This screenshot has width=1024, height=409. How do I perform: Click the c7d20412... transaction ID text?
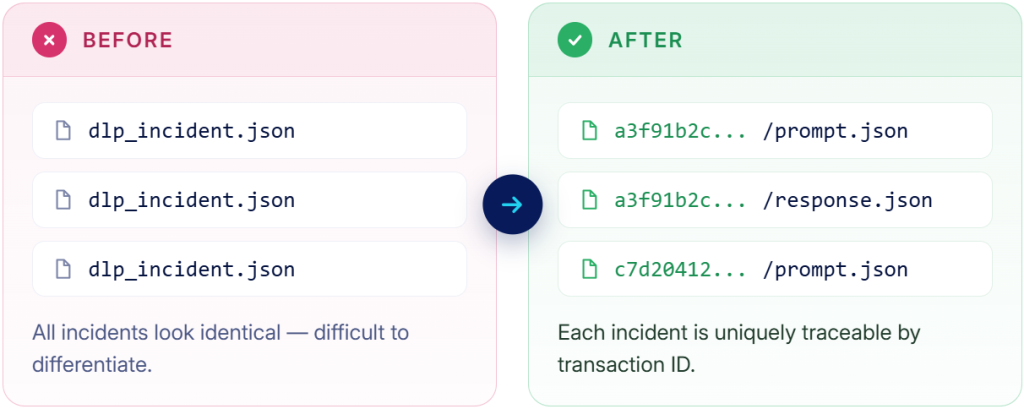(680, 269)
